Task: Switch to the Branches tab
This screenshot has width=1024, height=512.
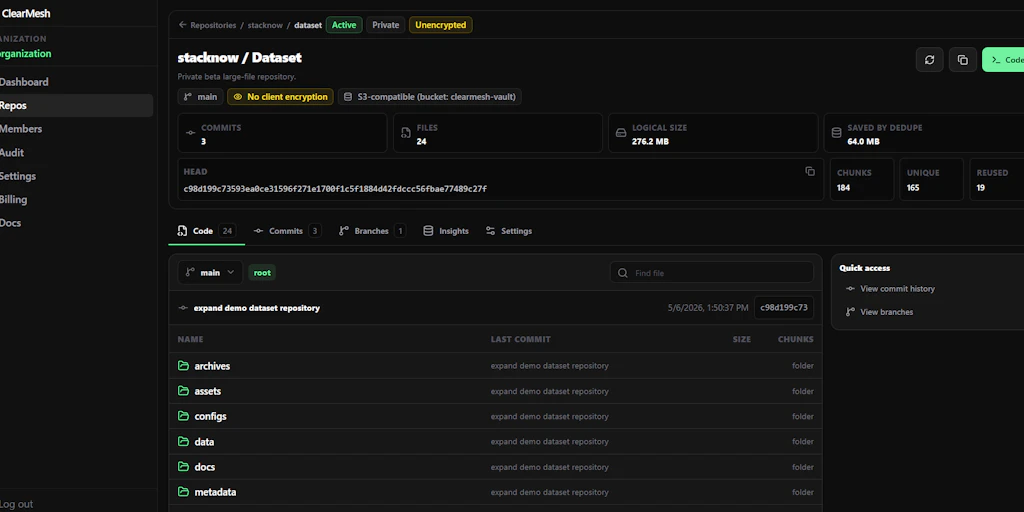Action: [372, 231]
